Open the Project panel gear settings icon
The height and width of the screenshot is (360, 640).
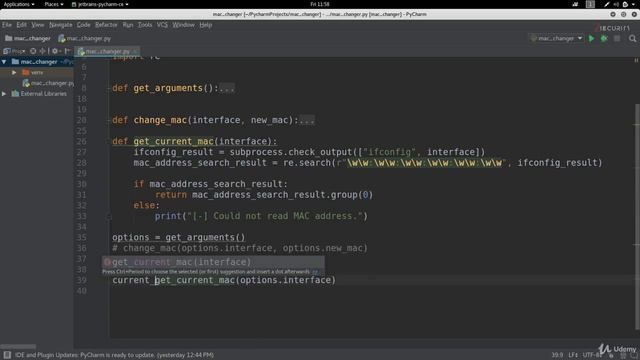55,51
